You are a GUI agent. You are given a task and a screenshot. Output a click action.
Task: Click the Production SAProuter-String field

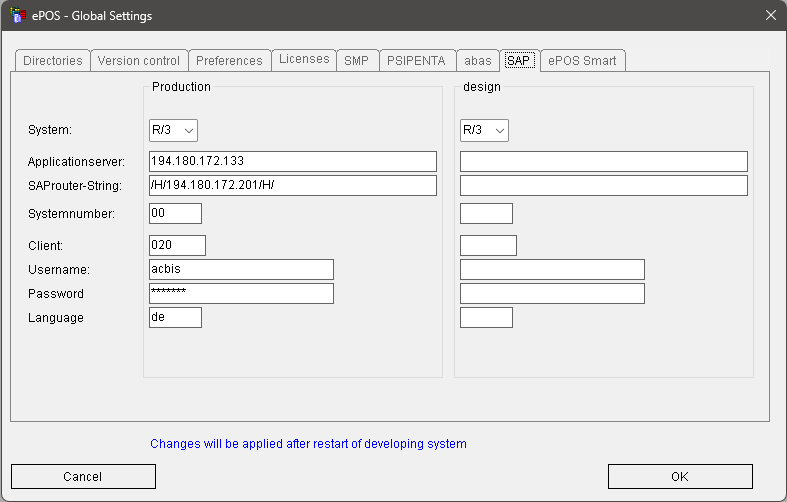(x=292, y=186)
